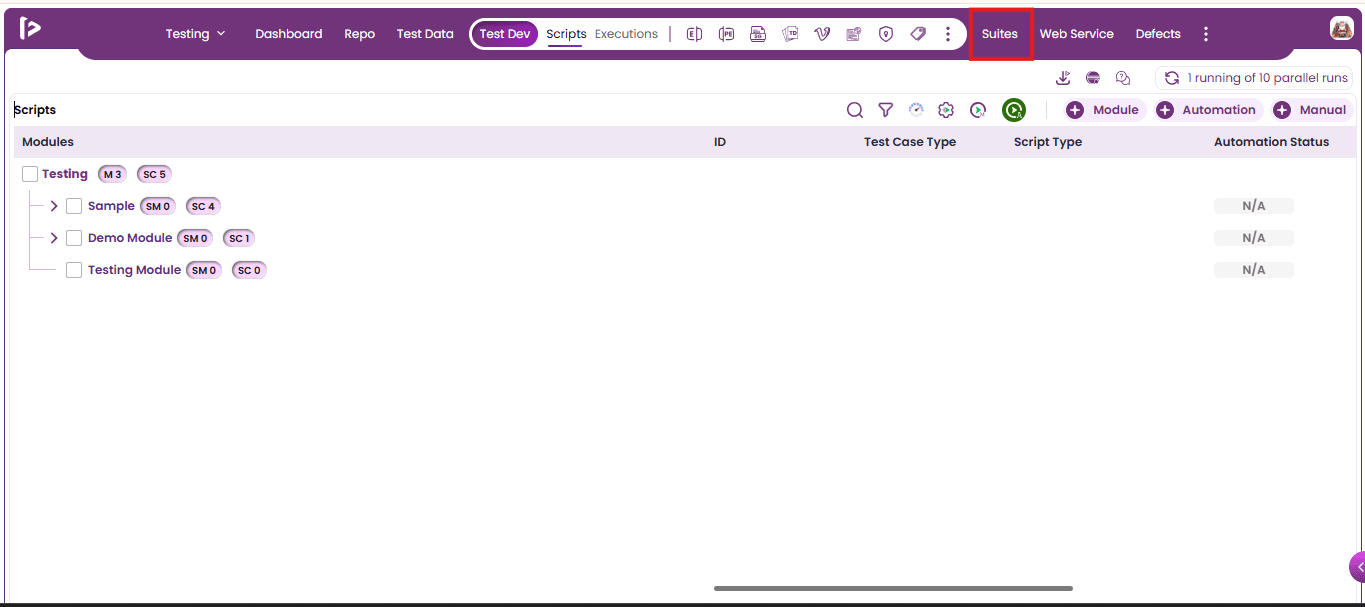Click the M 3 badge on Testing
Screen dimensions: 1365x607
(x=112, y=174)
